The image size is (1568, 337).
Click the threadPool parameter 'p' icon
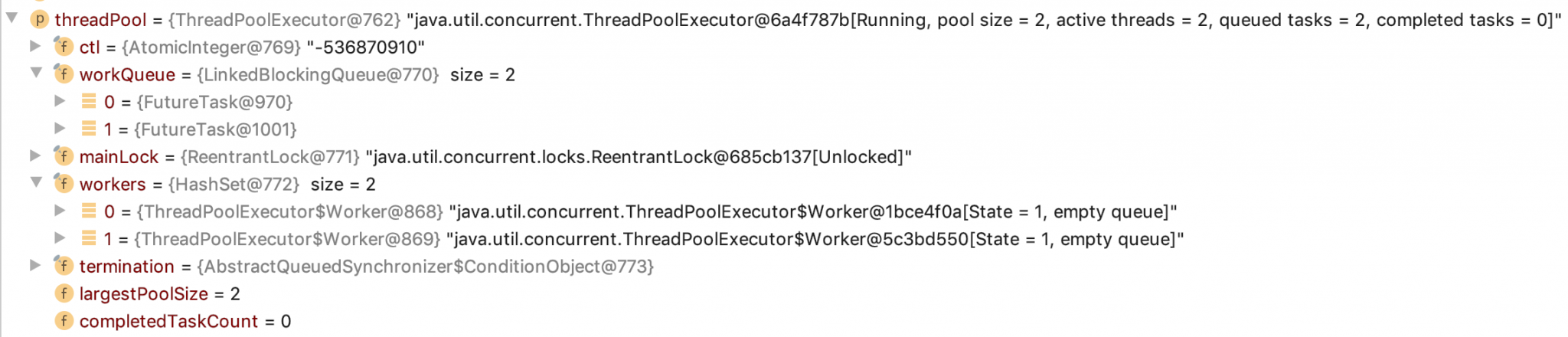tap(39, 20)
